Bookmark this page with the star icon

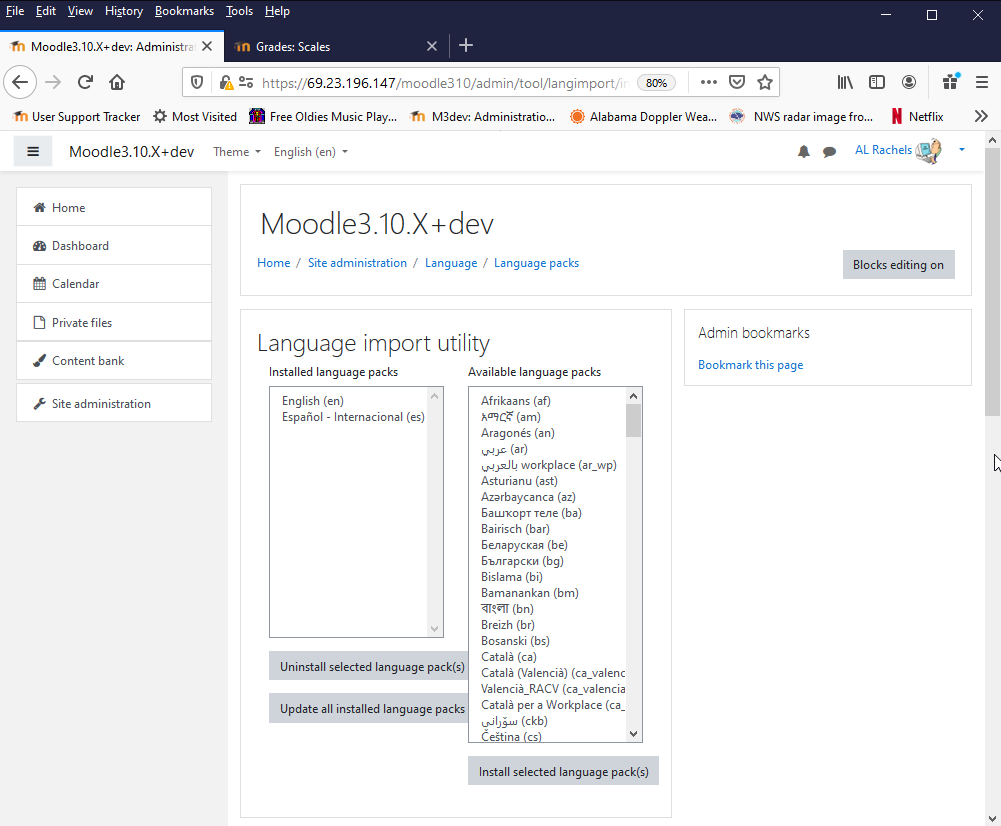point(765,82)
